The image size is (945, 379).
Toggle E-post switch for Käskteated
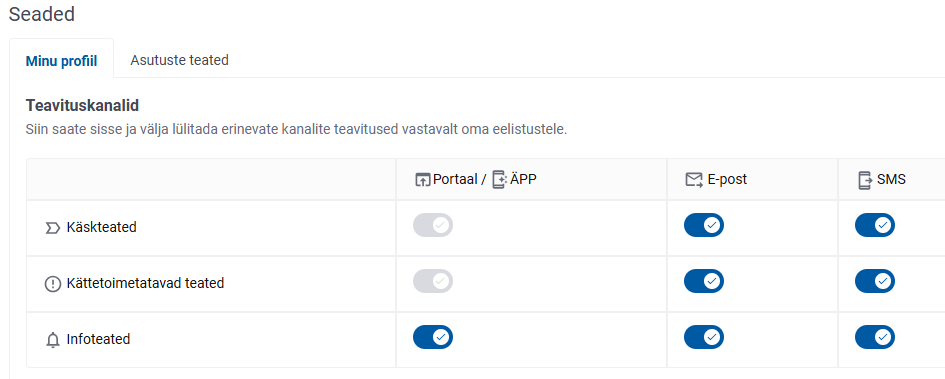704,225
